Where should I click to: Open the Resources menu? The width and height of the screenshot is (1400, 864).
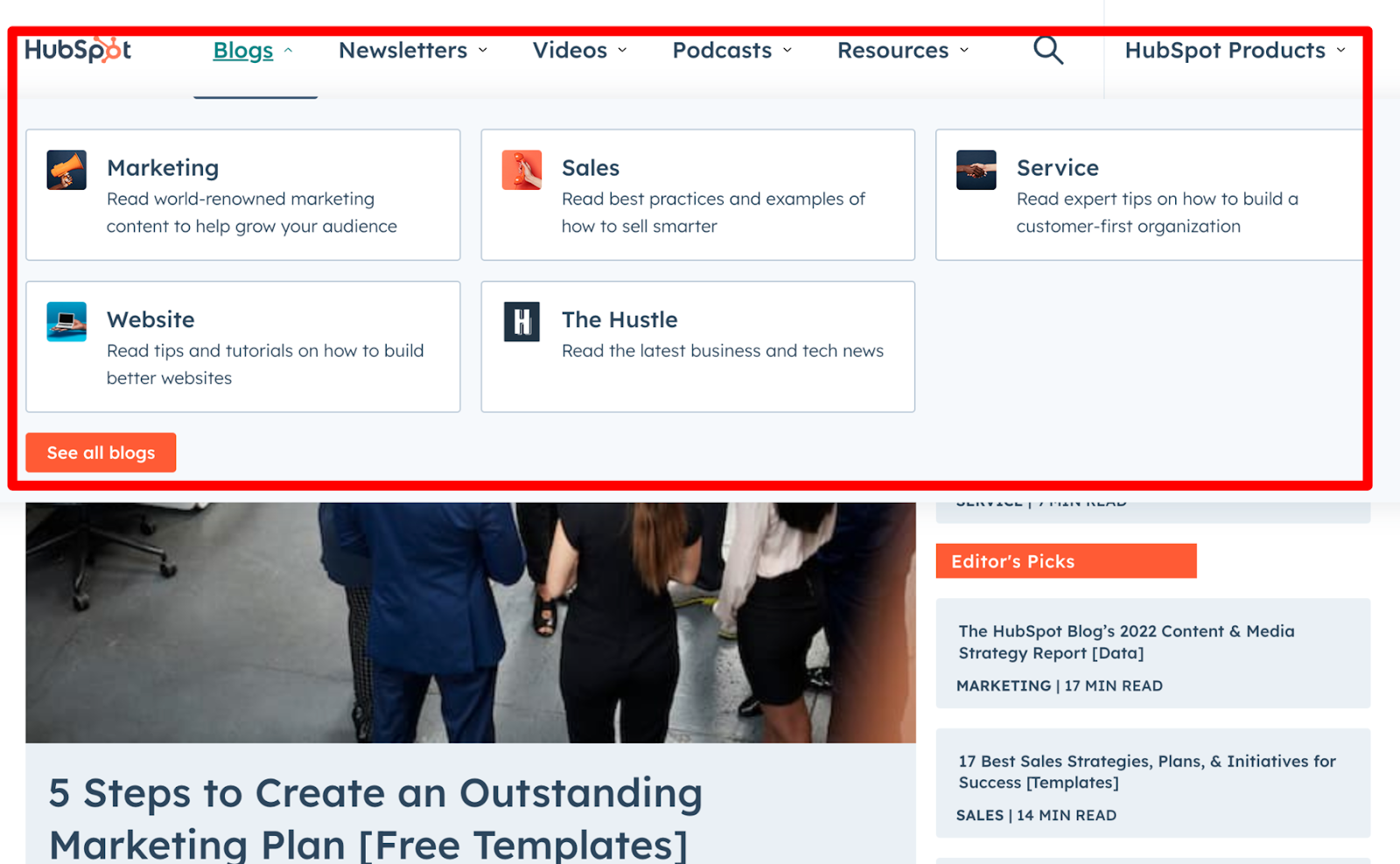(x=892, y=51)
